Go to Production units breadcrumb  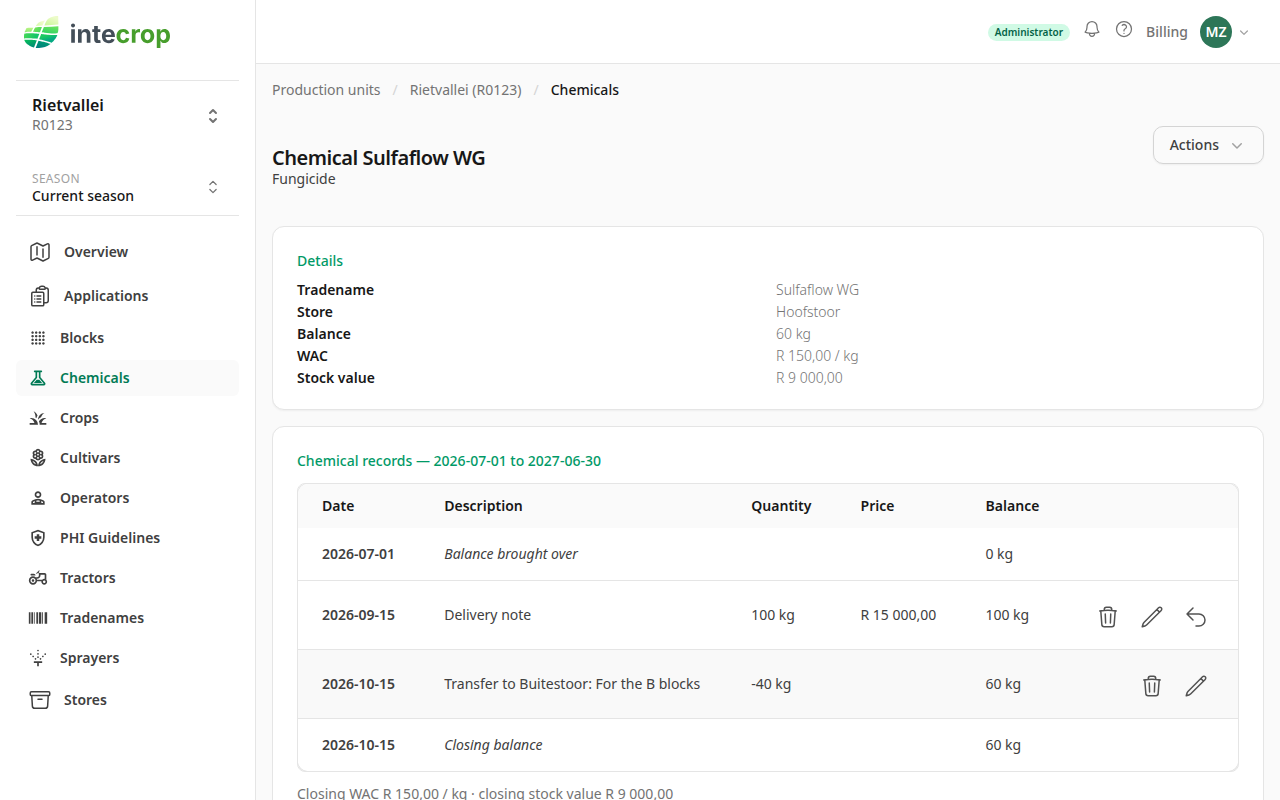[326, 90]
